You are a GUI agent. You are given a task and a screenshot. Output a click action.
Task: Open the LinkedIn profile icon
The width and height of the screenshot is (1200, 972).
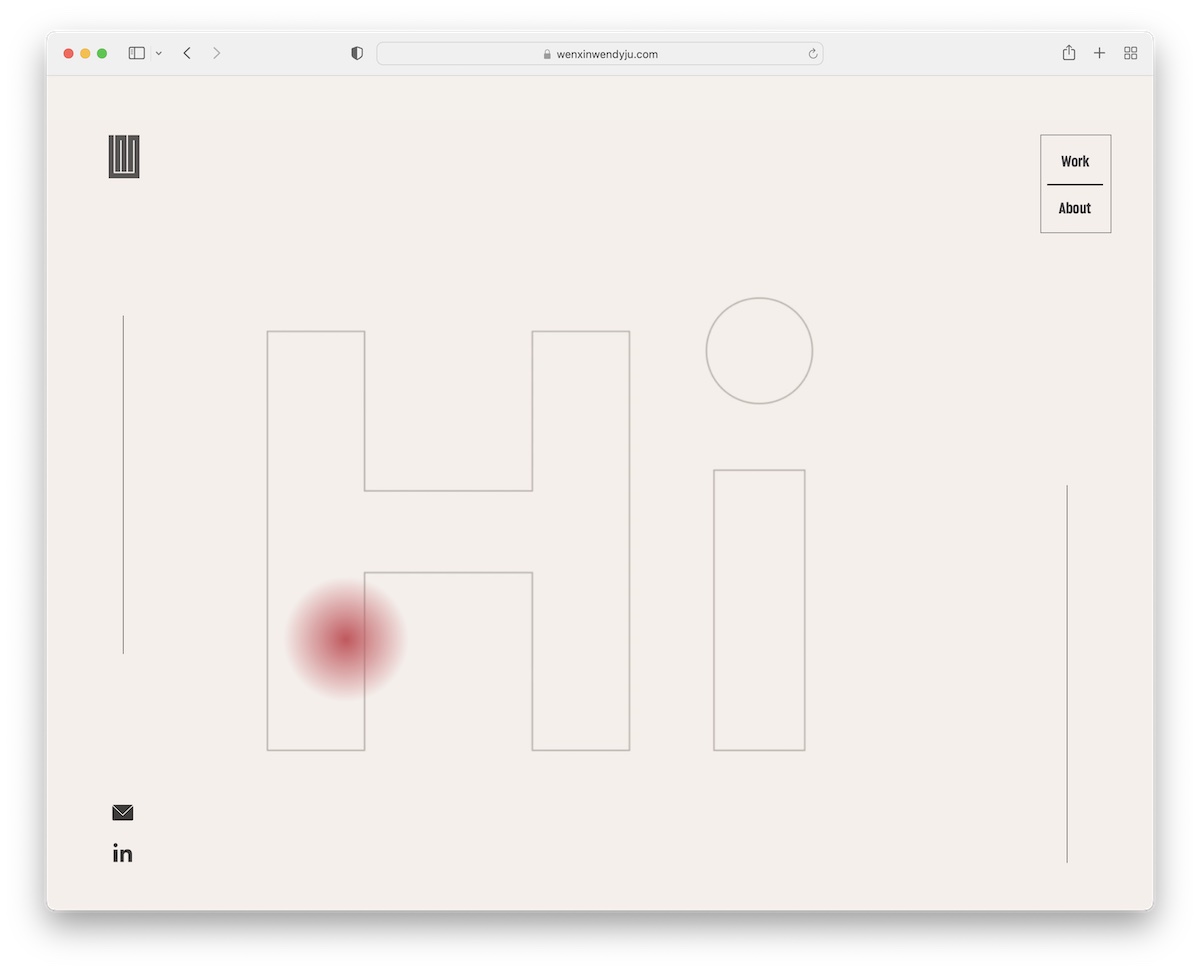tap(123, 853)
